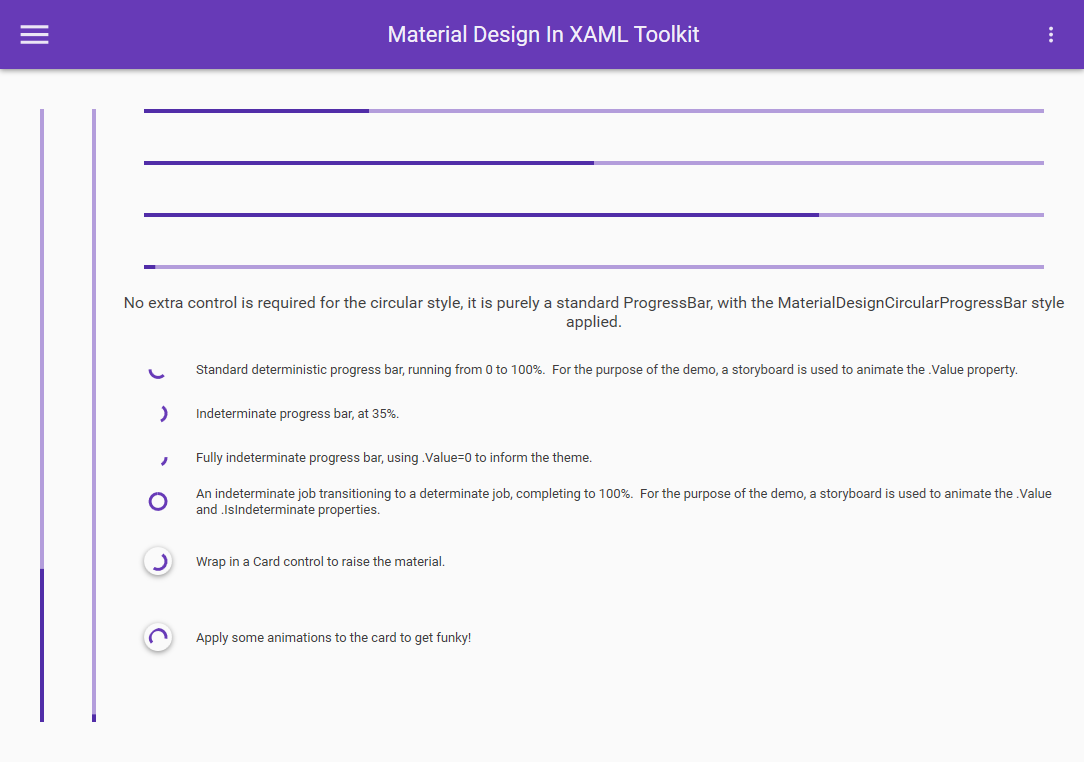
Task: Click the fourth horizontal progress bar near zero
Action: (x=594, y=267)
